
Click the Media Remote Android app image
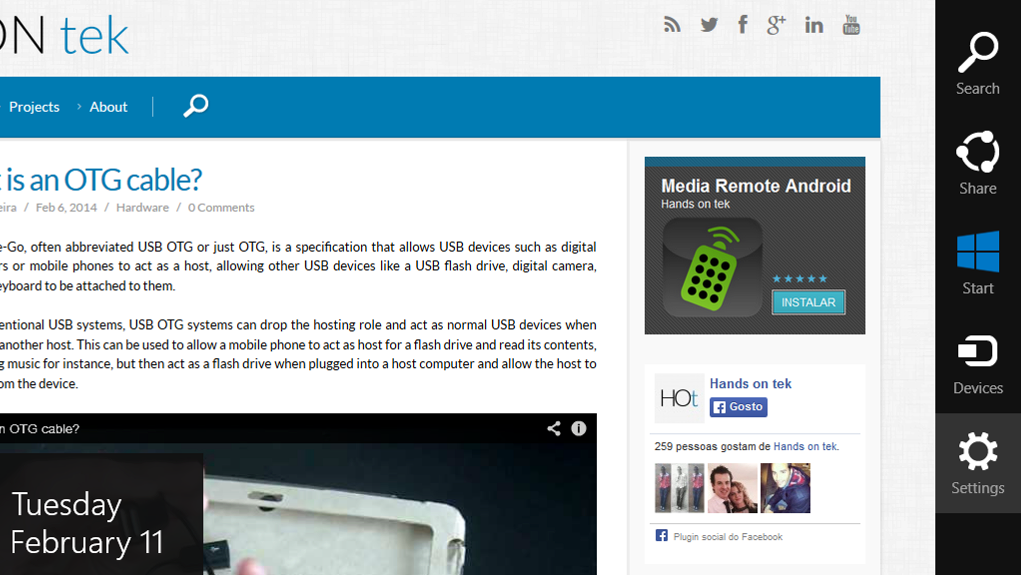[x=712, y=267]
